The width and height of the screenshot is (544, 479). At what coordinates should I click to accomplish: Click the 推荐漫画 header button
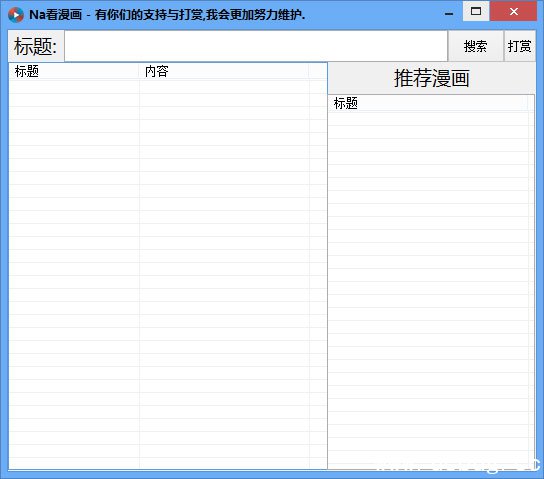tap(431, 78)
